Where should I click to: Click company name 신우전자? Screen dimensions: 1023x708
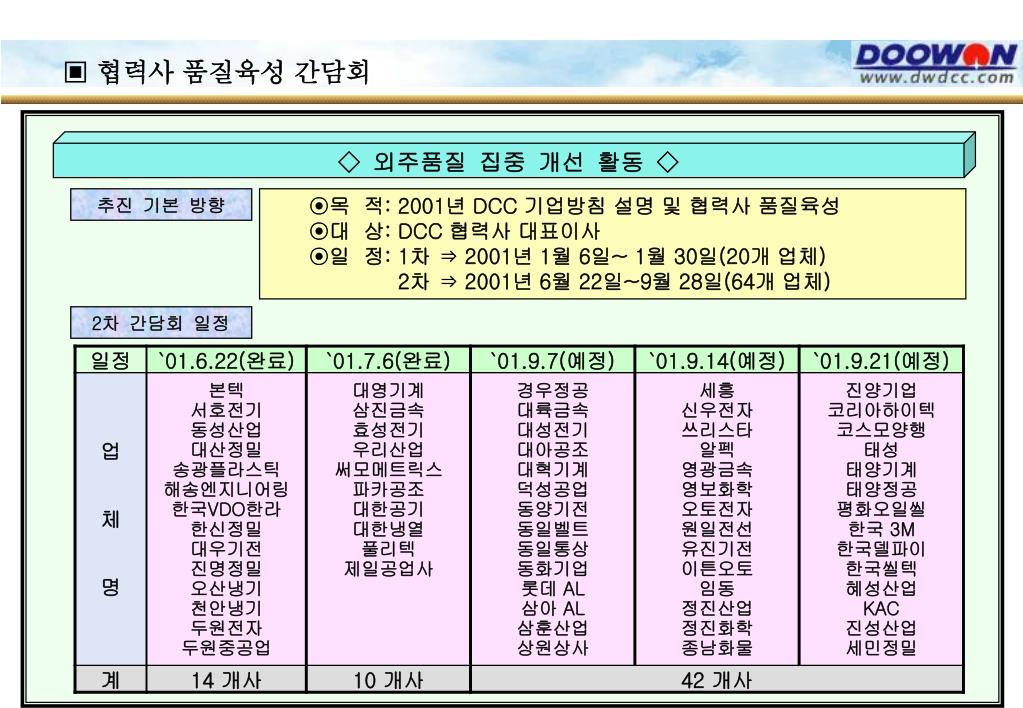tap(717, 410)
